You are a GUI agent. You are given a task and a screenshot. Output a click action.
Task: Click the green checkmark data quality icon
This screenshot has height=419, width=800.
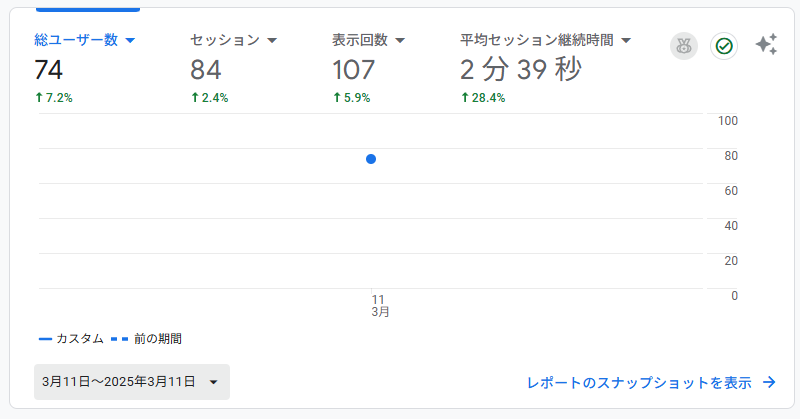[x=724, y=45]
